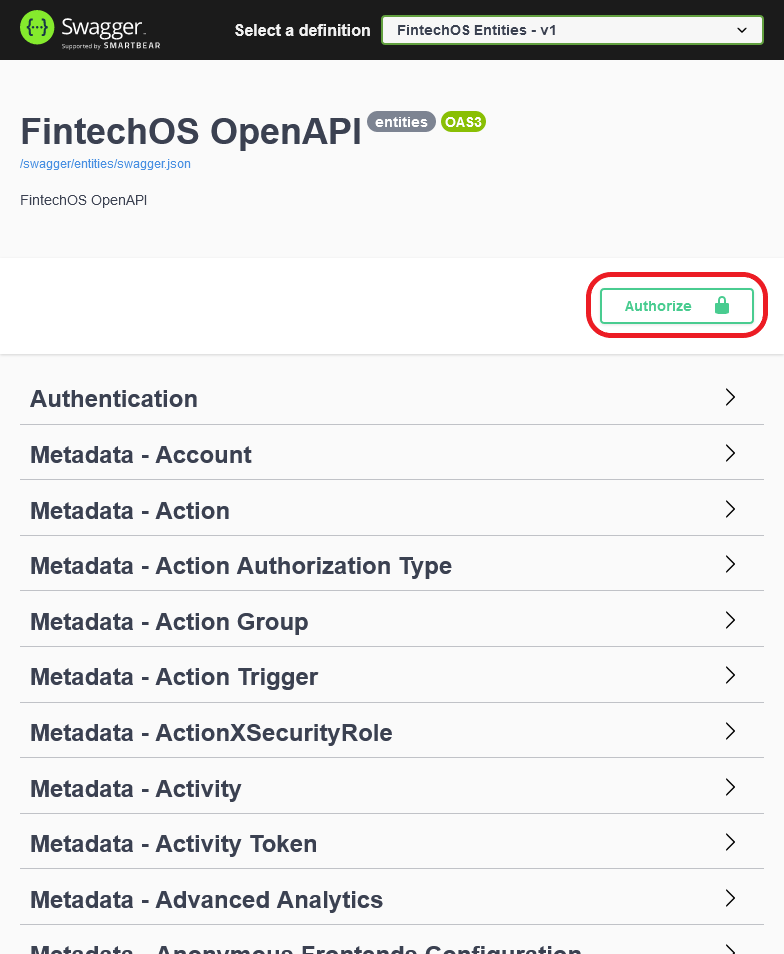Select the Metadata - Activity Token heading
This screenshot has width=784, height=954.
174,844
